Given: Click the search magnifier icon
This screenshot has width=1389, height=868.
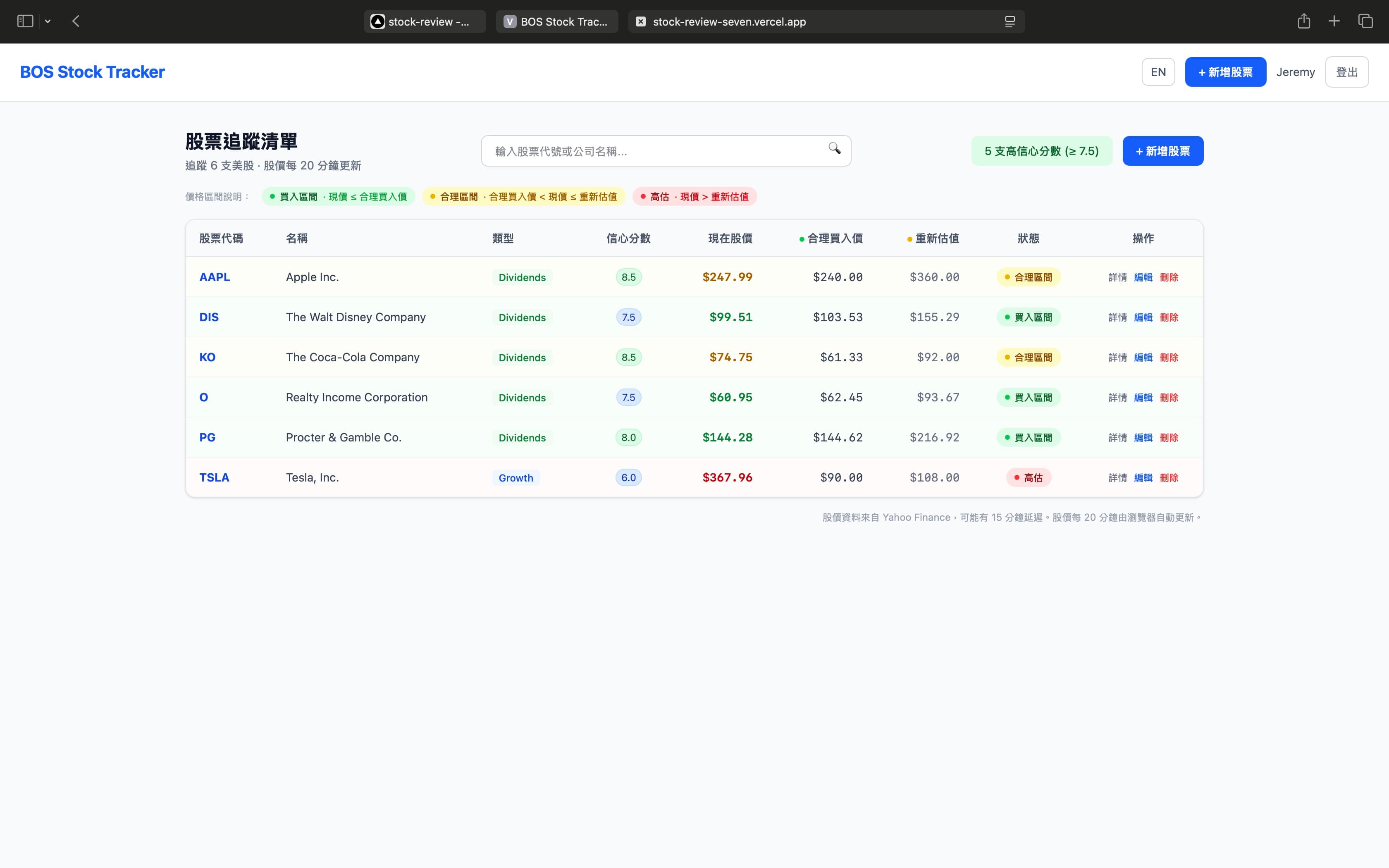Looking at the screenshot, I should pyautogui.click(x=834, y=149).
